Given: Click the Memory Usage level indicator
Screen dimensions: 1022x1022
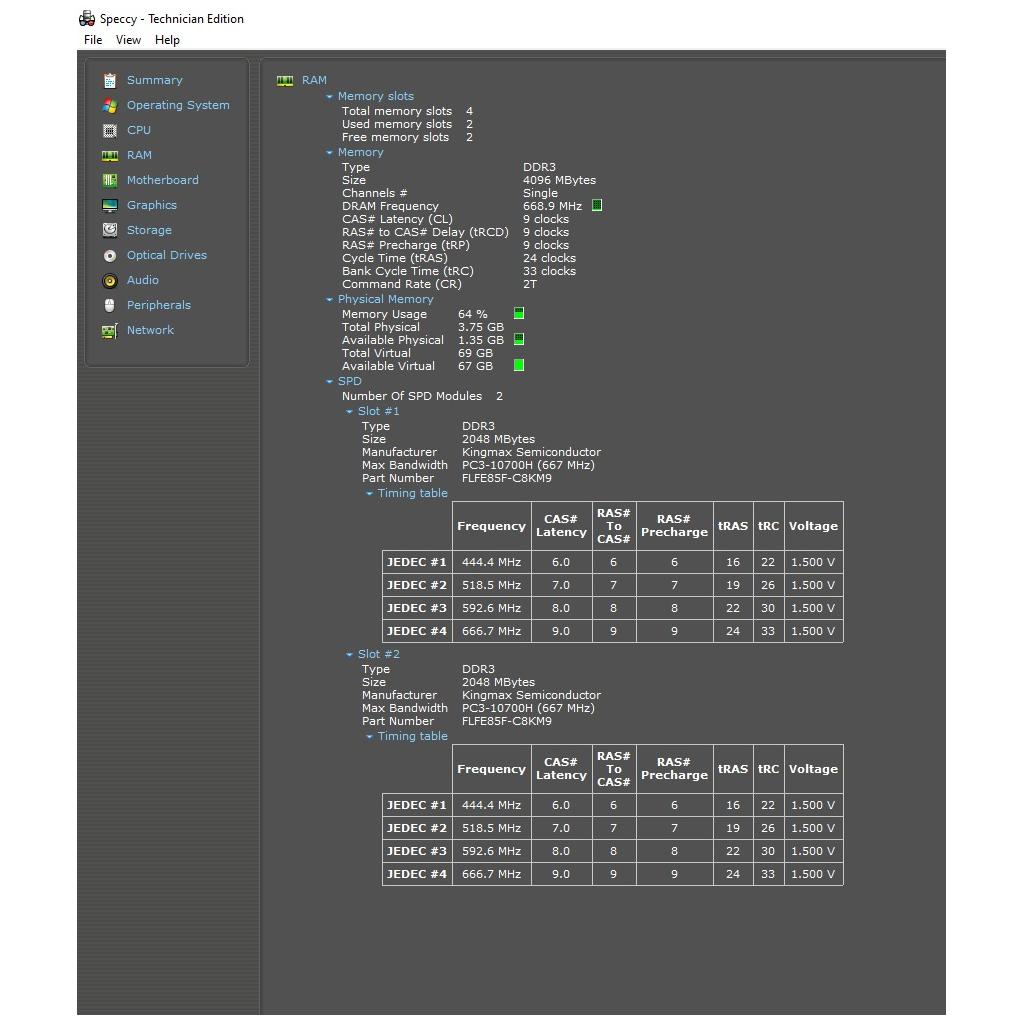Looking at the screenshot, I should coord(519,314).
